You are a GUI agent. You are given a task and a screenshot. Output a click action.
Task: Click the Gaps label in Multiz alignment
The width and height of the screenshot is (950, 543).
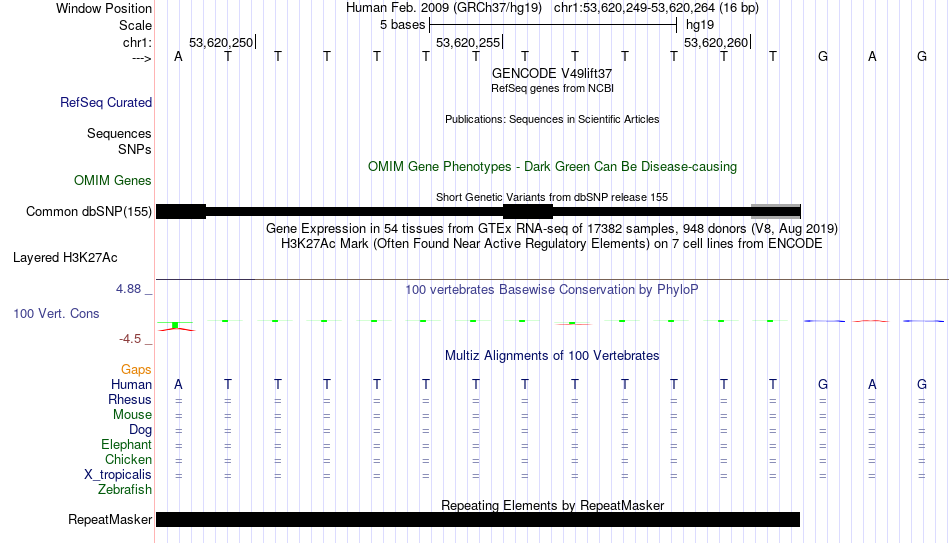pos(136,370)
